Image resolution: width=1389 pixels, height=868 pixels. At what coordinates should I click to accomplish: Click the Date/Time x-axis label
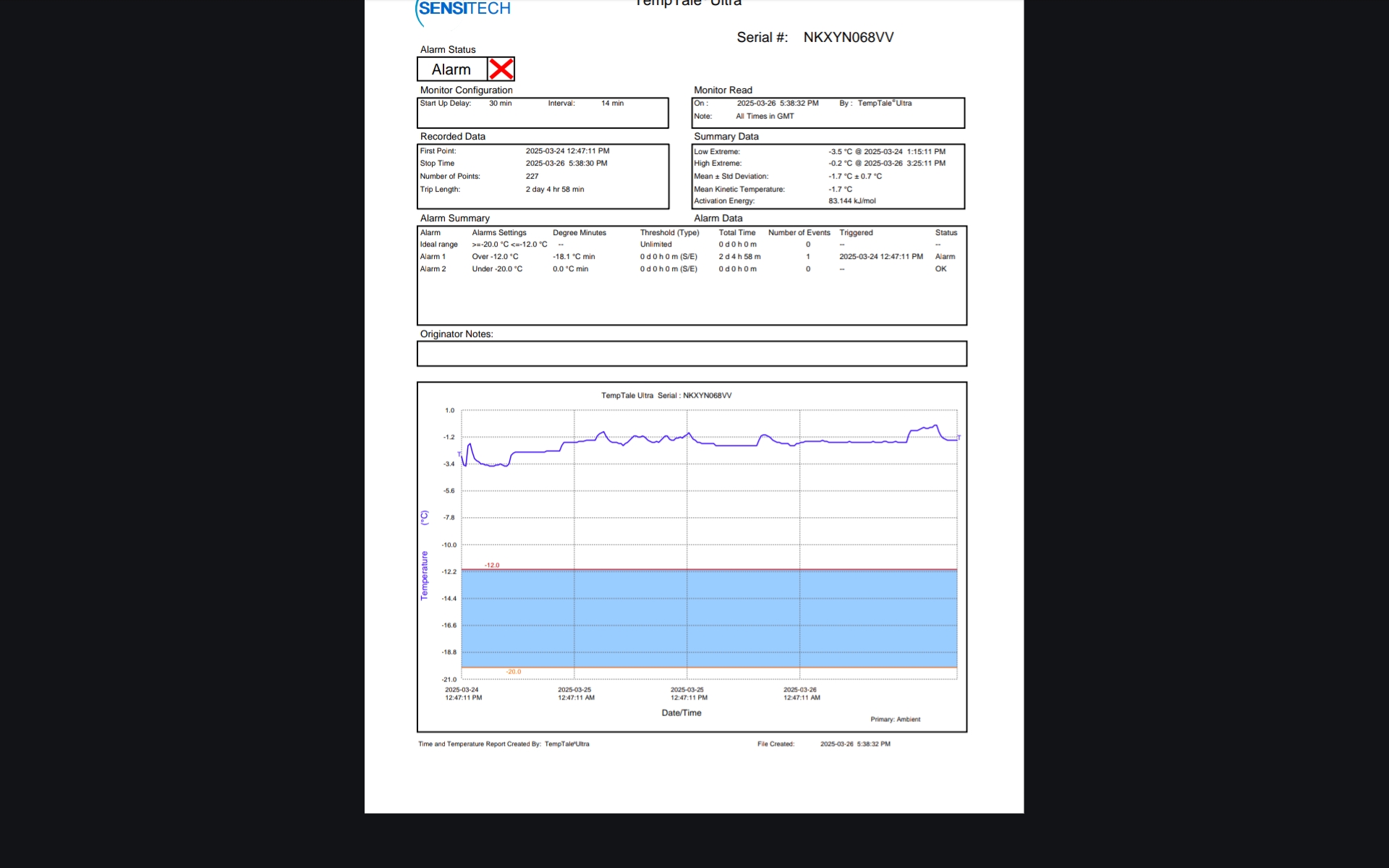pos(681,713)
